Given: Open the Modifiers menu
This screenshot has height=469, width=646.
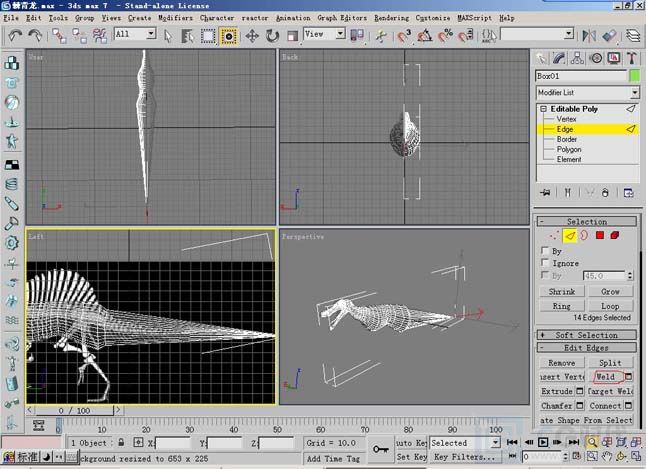Looking at the screenshot, I should point(175,18).
